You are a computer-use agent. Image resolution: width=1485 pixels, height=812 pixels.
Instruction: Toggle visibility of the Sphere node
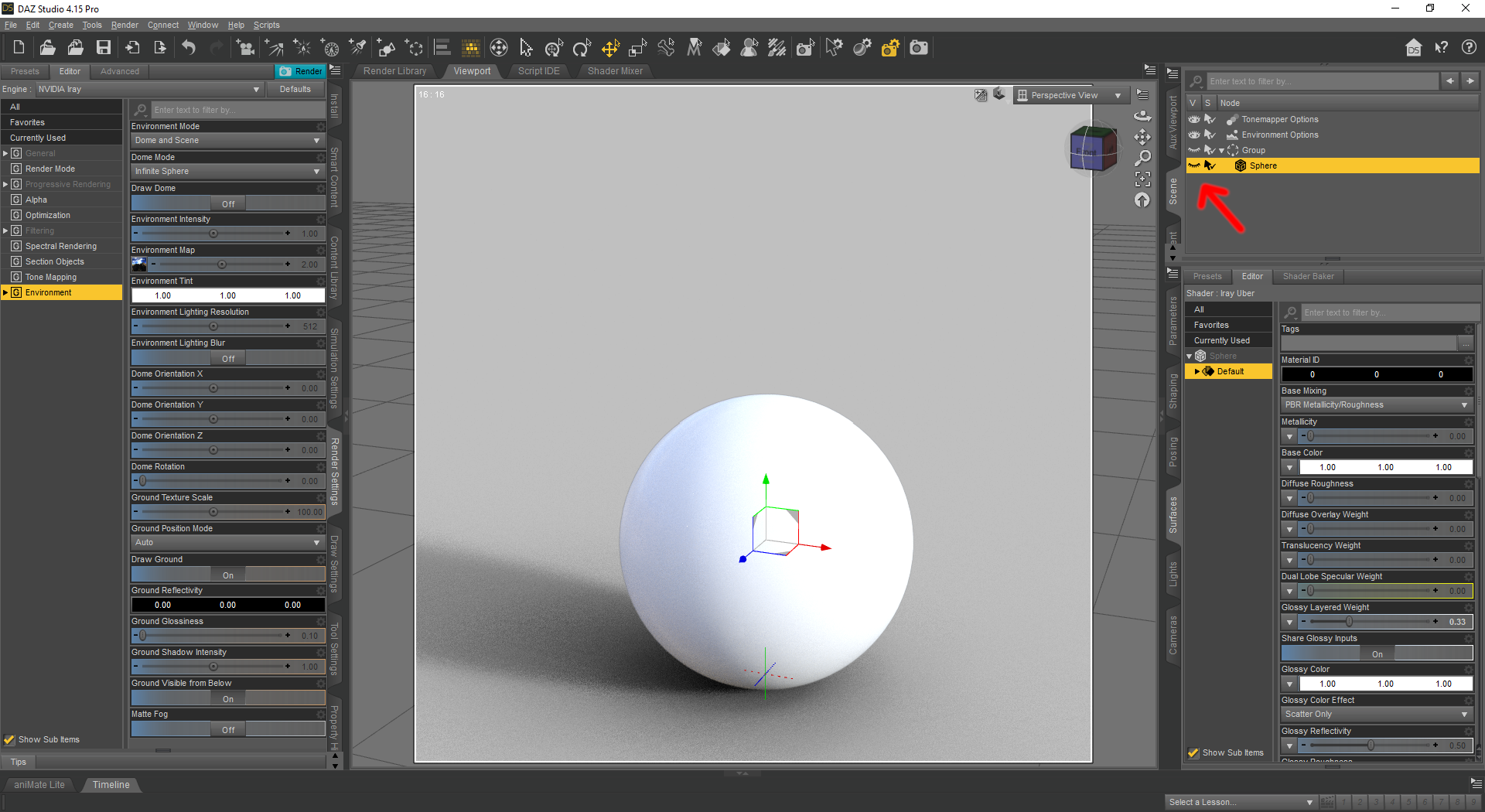(x=1193, y=165)
